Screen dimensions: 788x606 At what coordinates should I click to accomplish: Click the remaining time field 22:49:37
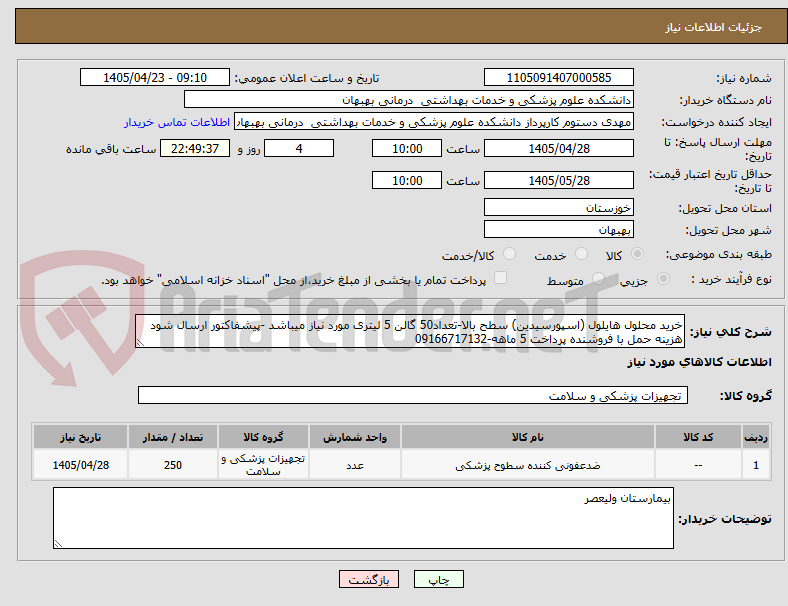point(195,148)
